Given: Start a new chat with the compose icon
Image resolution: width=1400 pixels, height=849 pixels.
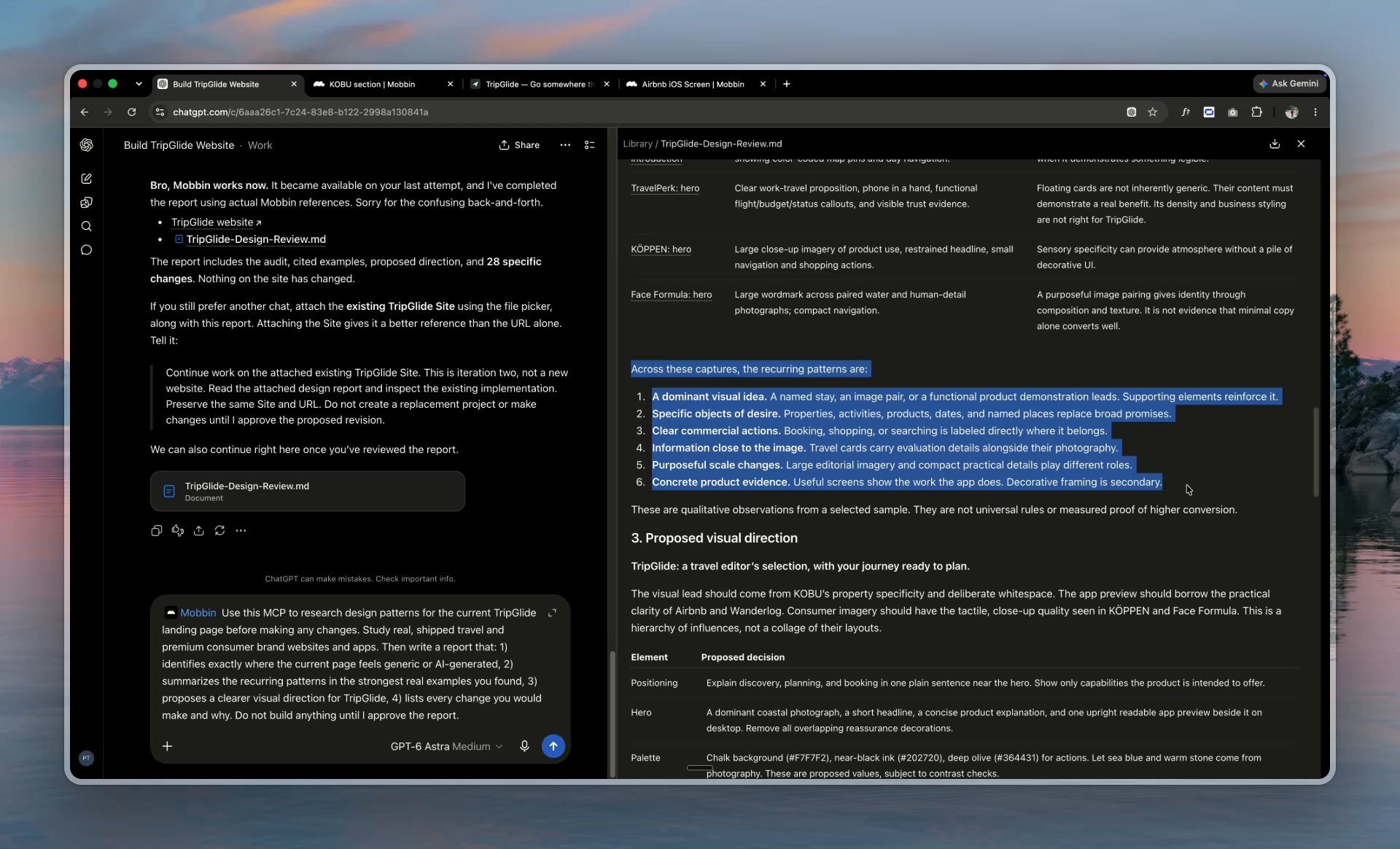Looking at the screenshot, I should (x=86, y=179).
